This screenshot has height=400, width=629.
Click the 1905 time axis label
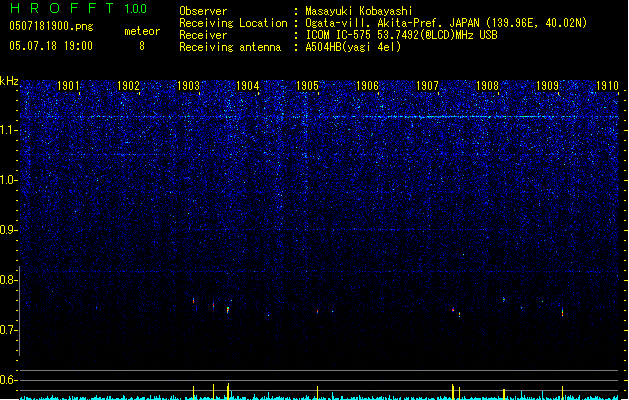pyautogui.click(x=307, y=86)
